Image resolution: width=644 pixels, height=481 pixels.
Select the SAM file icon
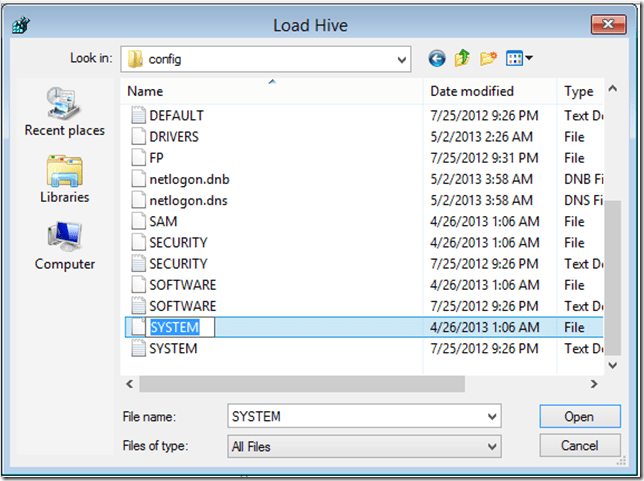pos(138,221)
